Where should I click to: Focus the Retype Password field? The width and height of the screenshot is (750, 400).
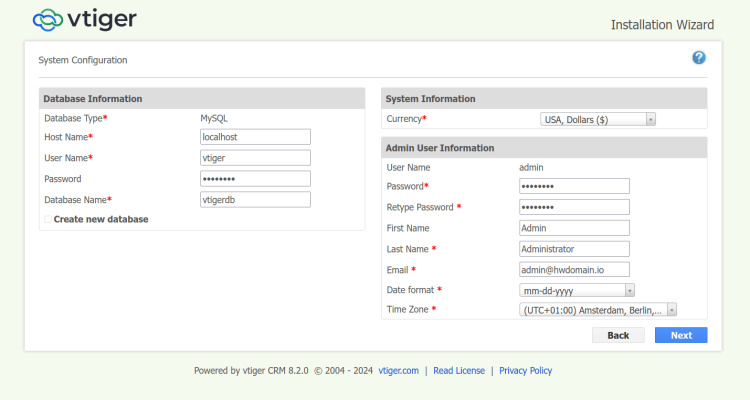tap(574, 207)
